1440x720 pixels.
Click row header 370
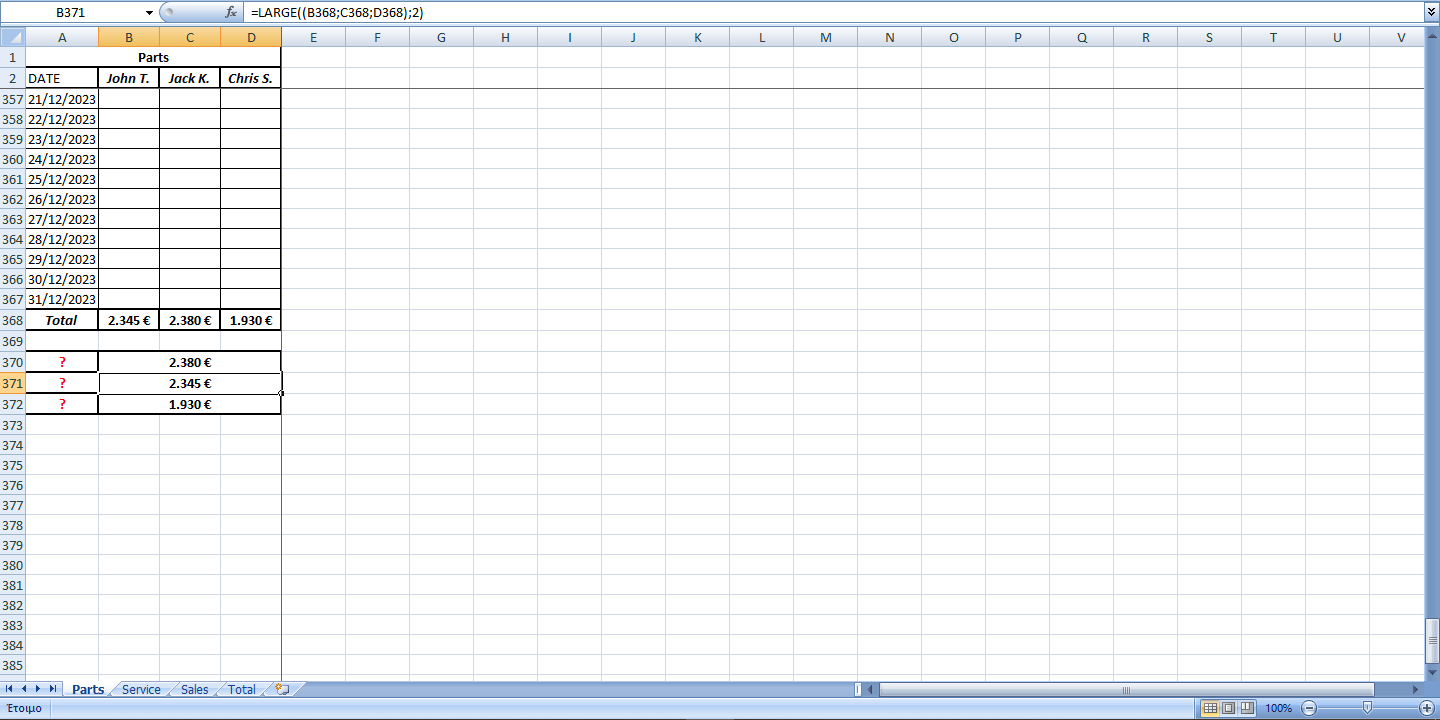point(12,362)
